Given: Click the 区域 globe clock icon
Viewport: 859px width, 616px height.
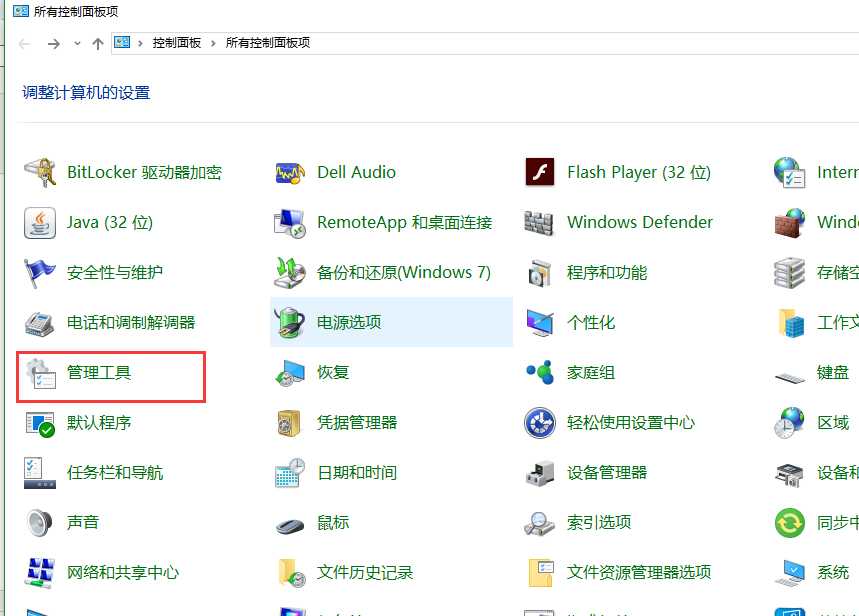Looking at the screenshot, I should 789,423.
